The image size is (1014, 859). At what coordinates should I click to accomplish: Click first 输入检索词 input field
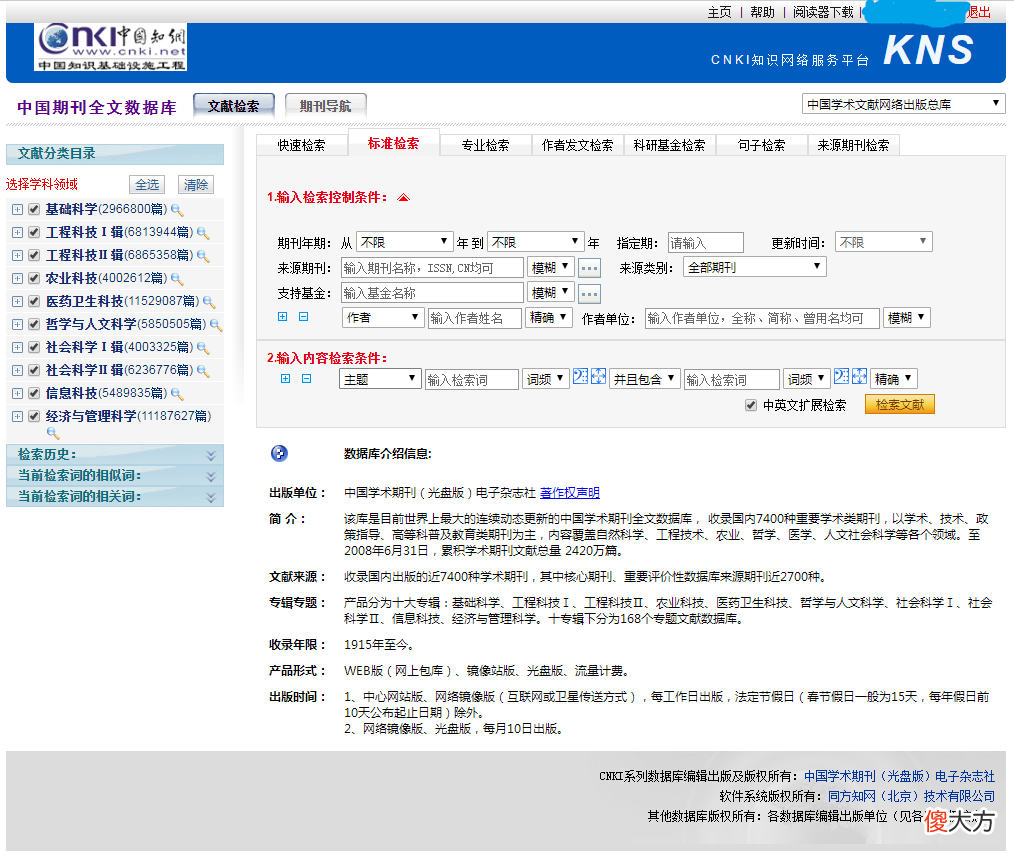tap(471, 380)
